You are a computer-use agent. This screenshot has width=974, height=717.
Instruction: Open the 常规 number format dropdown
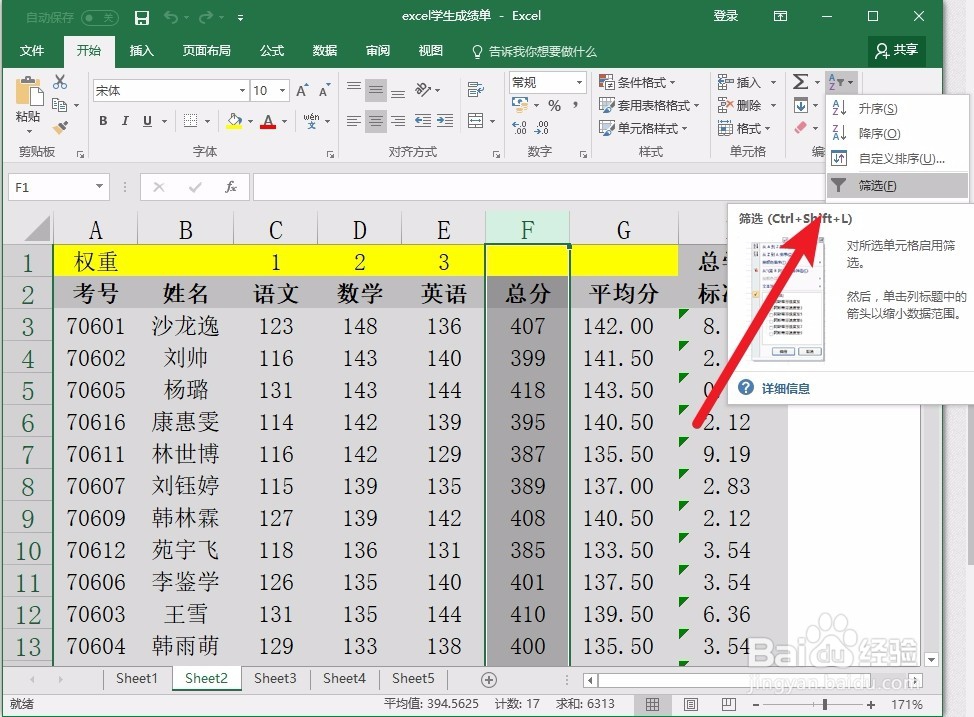click(579, 82)
